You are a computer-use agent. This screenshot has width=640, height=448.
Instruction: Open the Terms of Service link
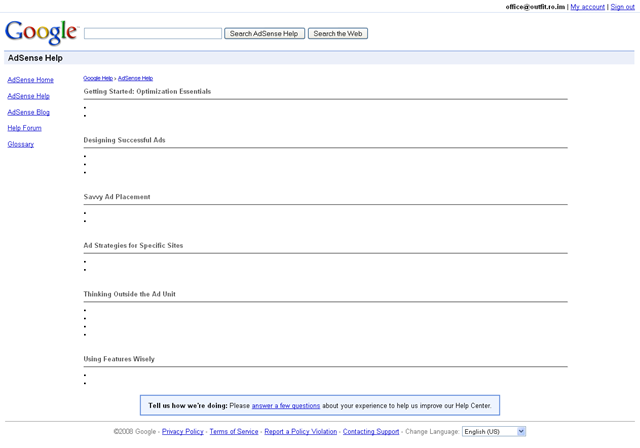(234, 432)
